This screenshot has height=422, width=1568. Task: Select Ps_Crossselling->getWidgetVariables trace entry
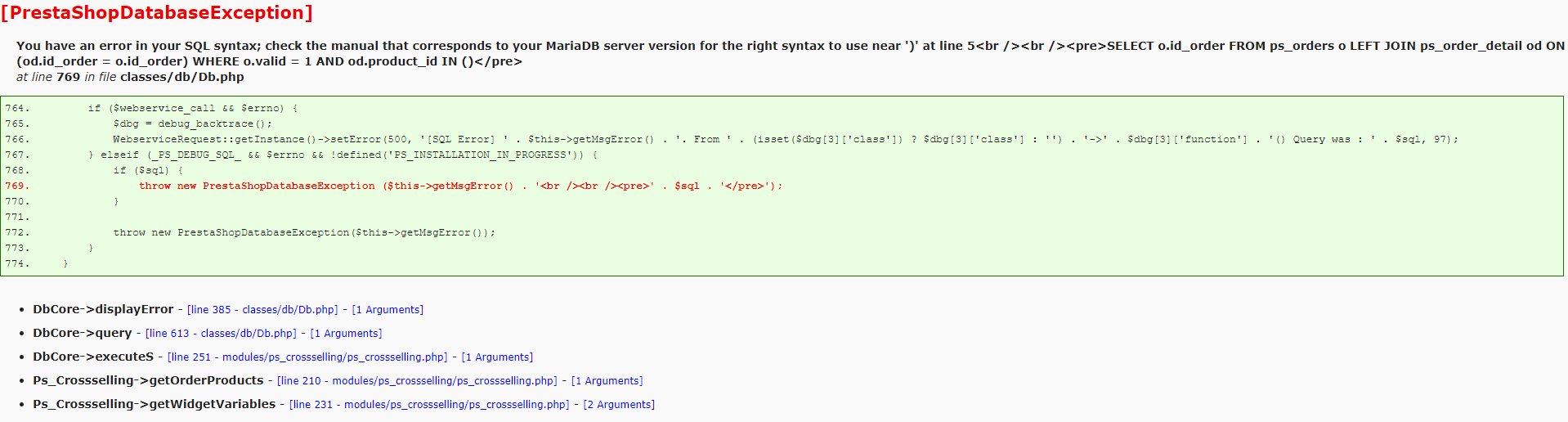[154, 404]
